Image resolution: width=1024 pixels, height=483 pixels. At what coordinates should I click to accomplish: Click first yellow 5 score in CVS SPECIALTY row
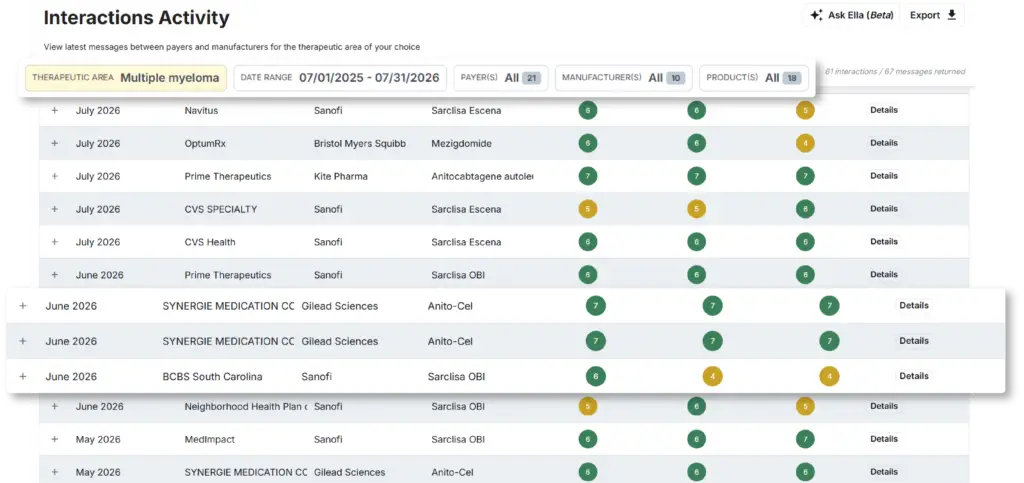[x=588, y=209]
